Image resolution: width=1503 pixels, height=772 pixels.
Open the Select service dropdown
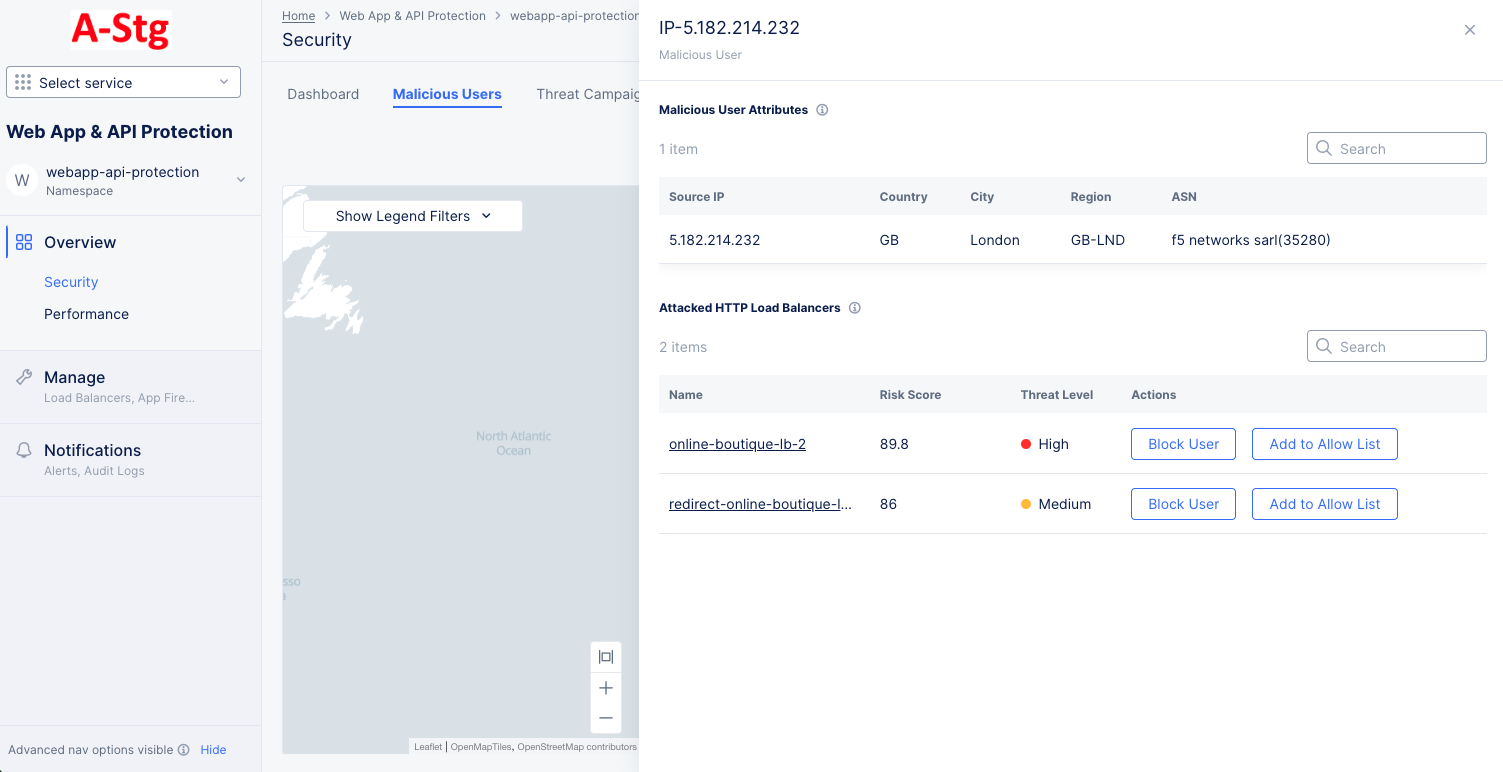pos(226,82)
